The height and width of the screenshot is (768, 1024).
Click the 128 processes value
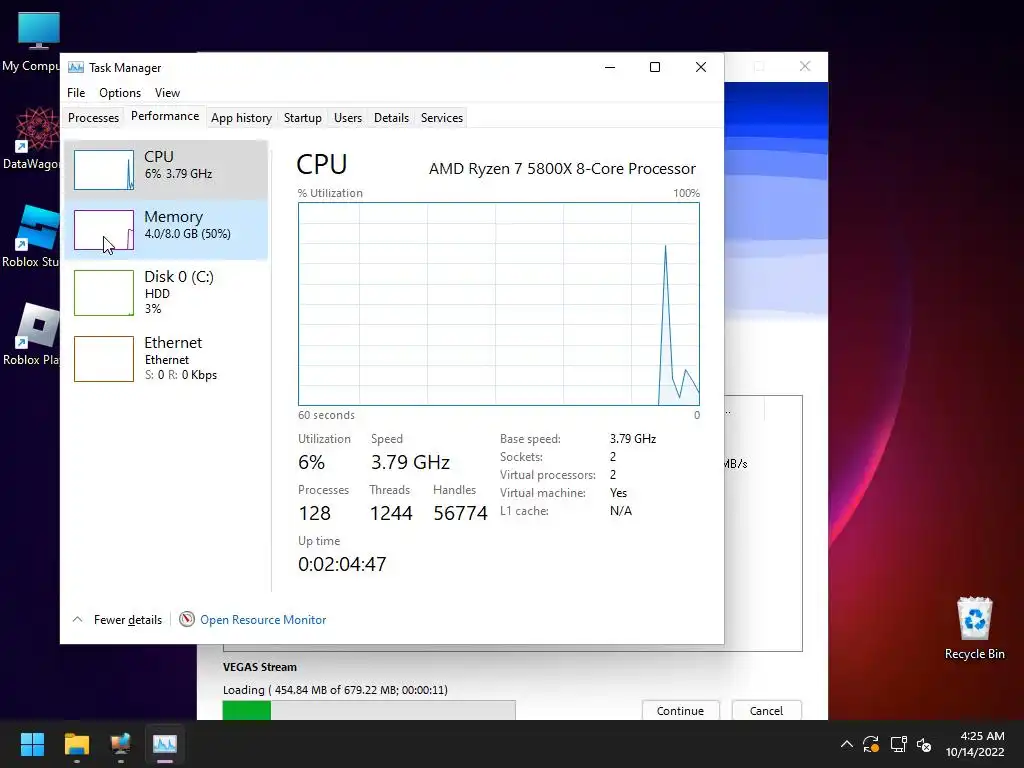314,513
